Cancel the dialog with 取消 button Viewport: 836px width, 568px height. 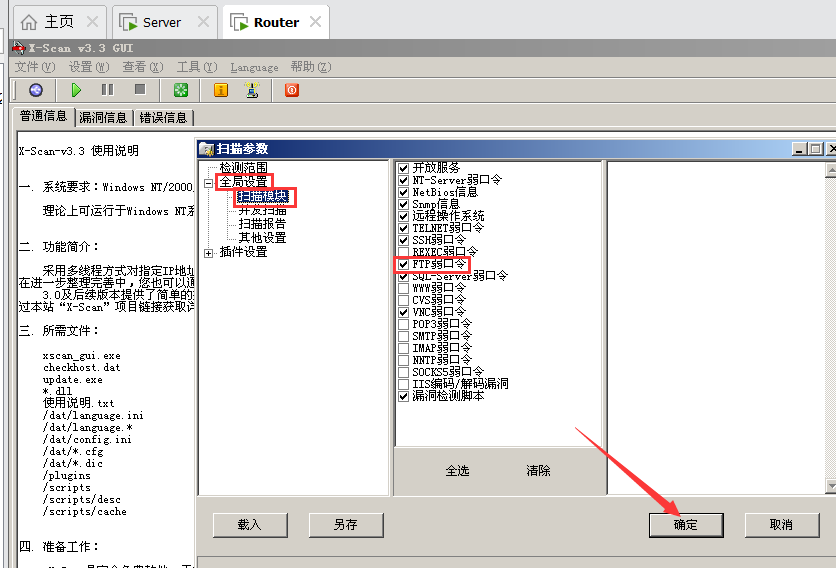point(782,525)
